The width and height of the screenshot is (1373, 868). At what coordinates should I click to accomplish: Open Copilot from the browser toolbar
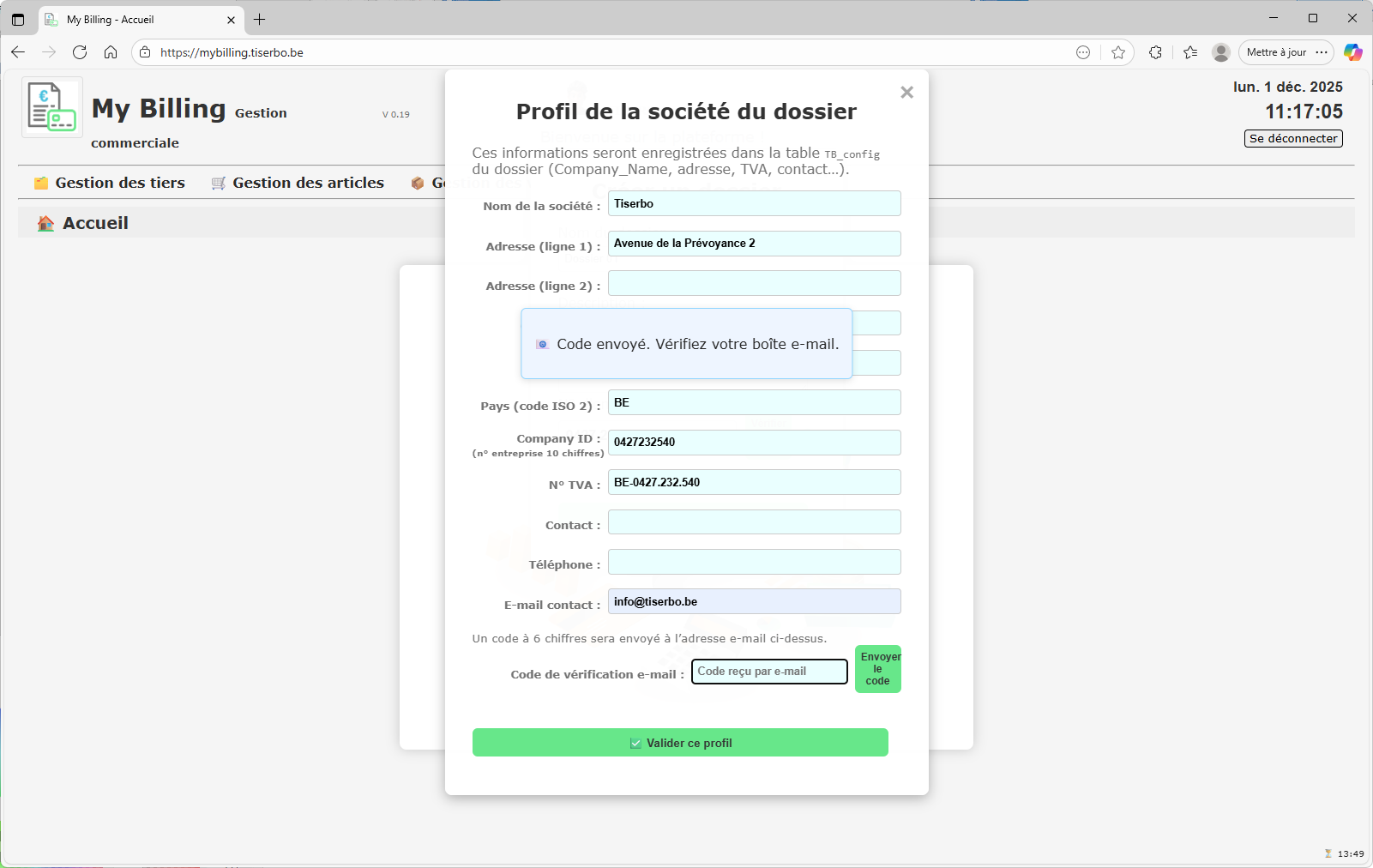[x=1353, y=52]
